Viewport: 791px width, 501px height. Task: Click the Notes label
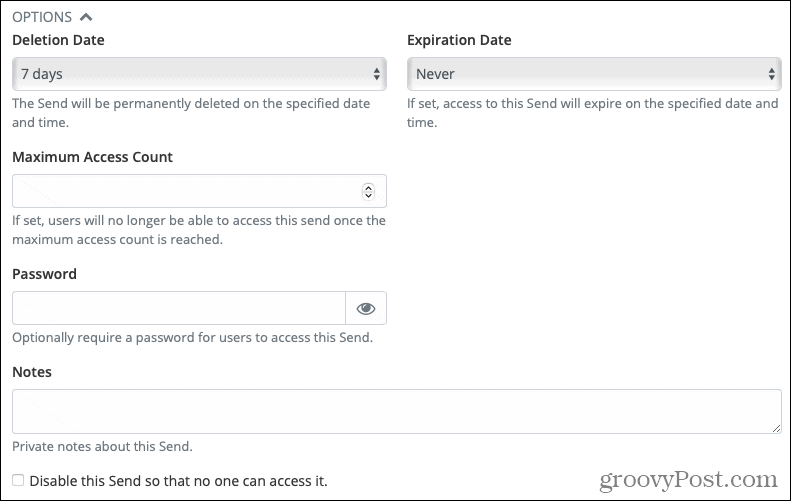32,372
